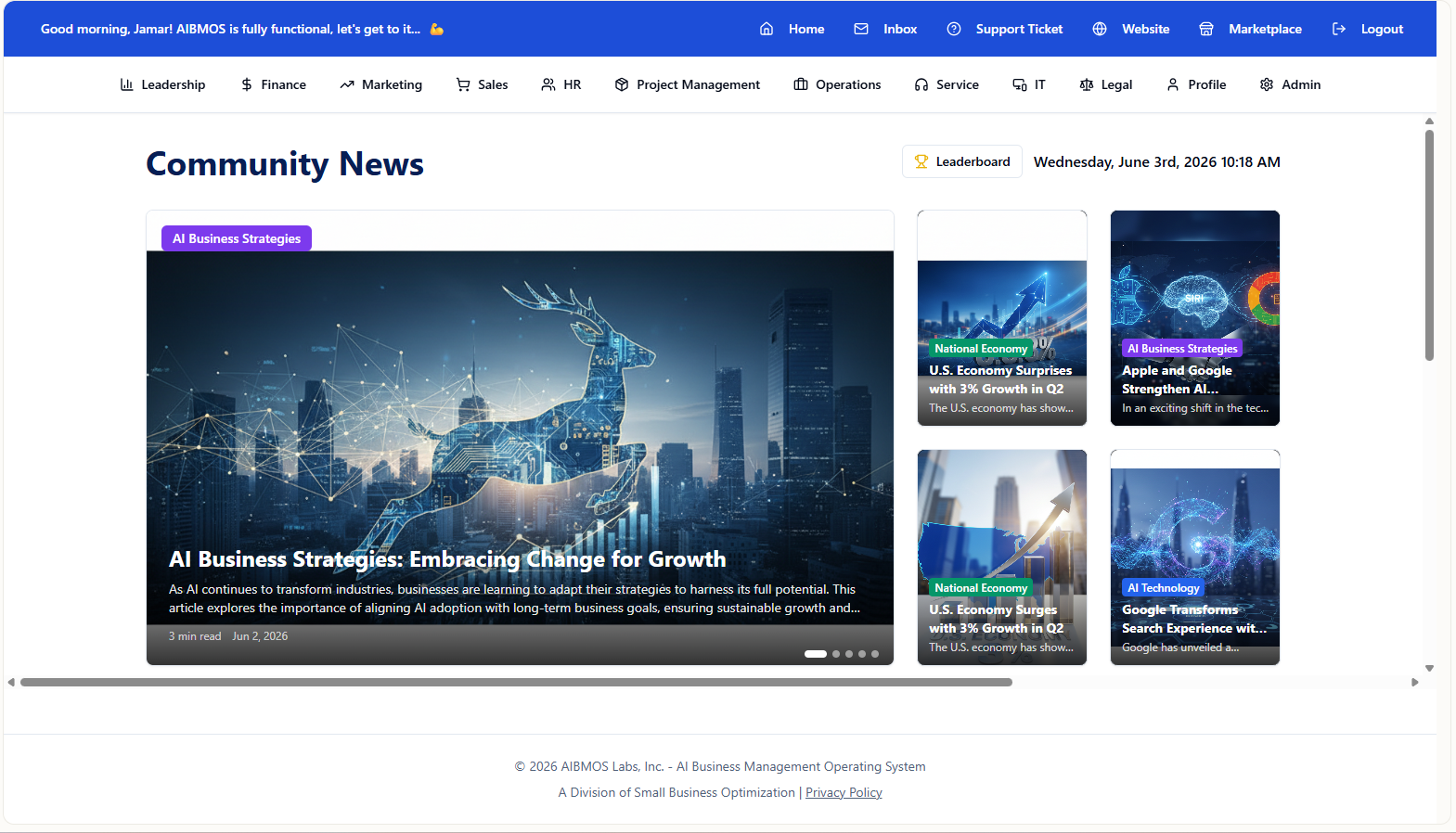Open the Apple and Google Strengthen AI card

click(x=1195, y=318)
